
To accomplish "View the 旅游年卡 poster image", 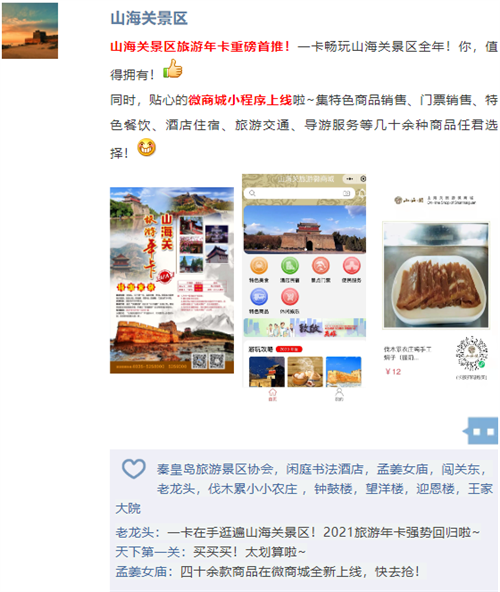I will 172,280.
